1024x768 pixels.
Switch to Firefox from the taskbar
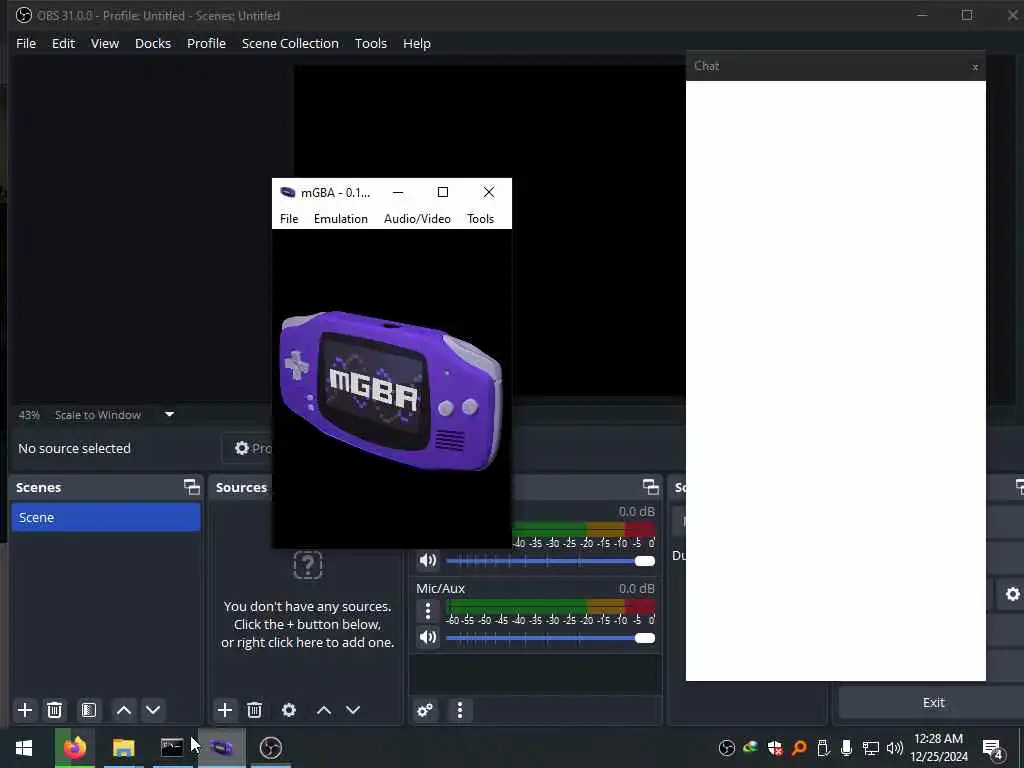(x=74, y=748)
